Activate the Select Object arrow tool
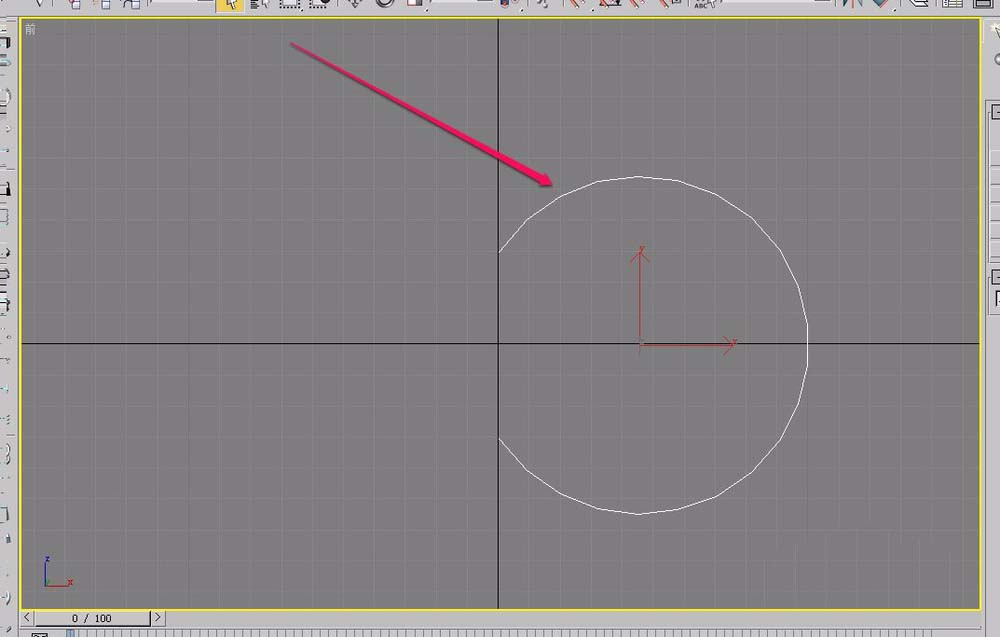 (x=230, y=4)
